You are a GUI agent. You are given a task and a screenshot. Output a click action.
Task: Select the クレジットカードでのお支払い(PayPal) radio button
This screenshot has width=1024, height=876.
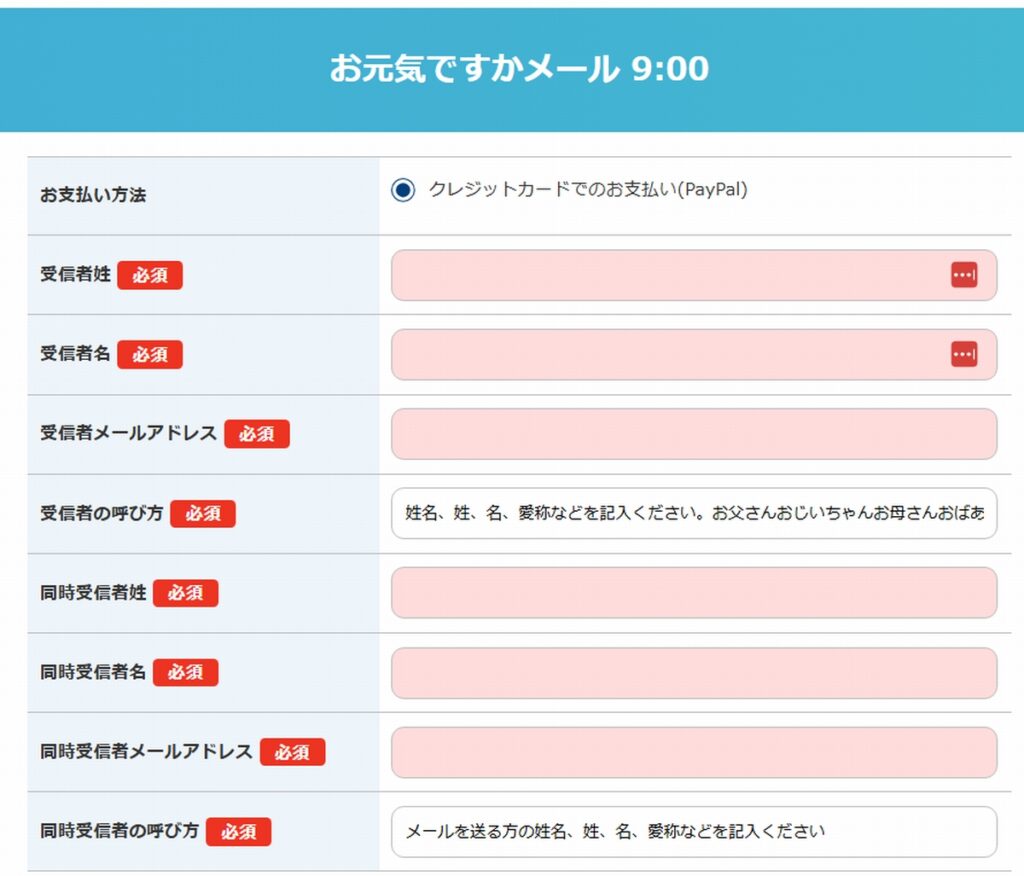403,190
